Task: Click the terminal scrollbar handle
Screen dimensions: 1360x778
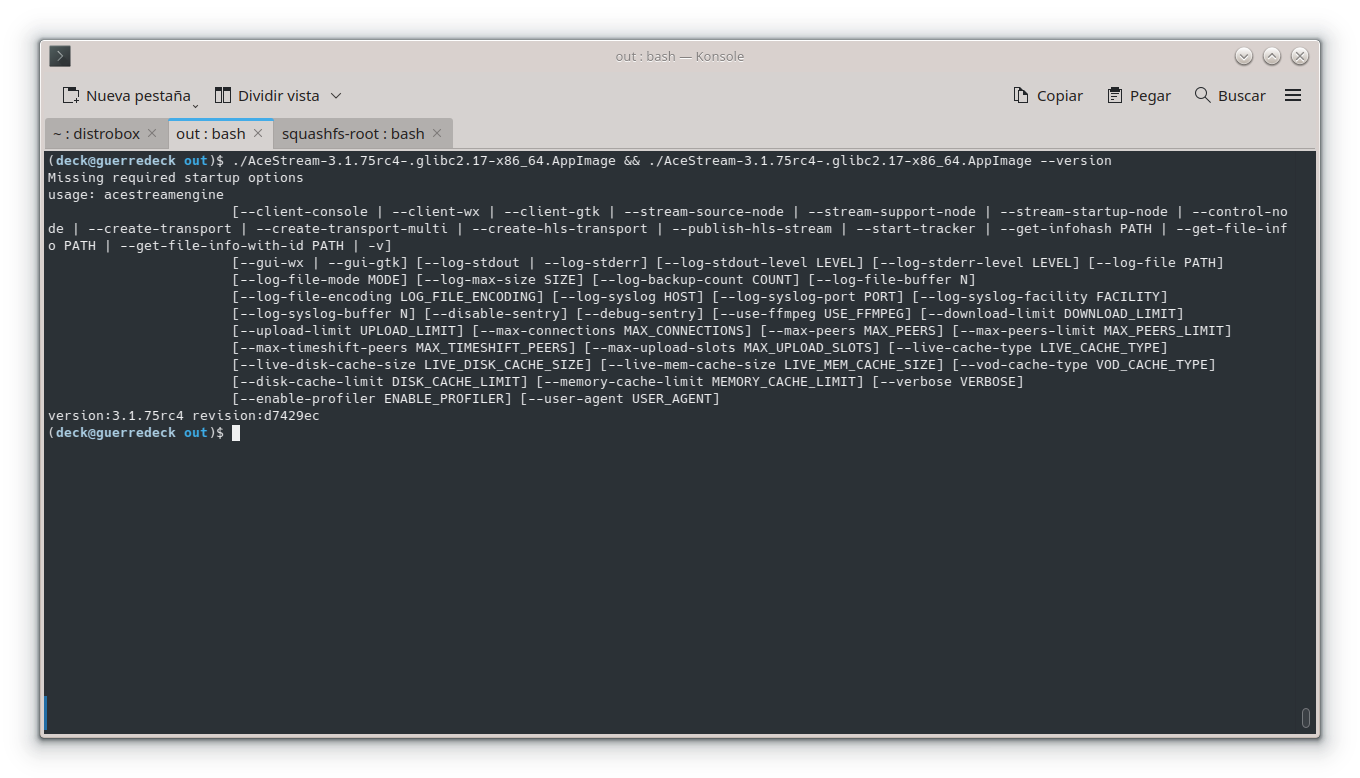Action: tap(1306, 718)
